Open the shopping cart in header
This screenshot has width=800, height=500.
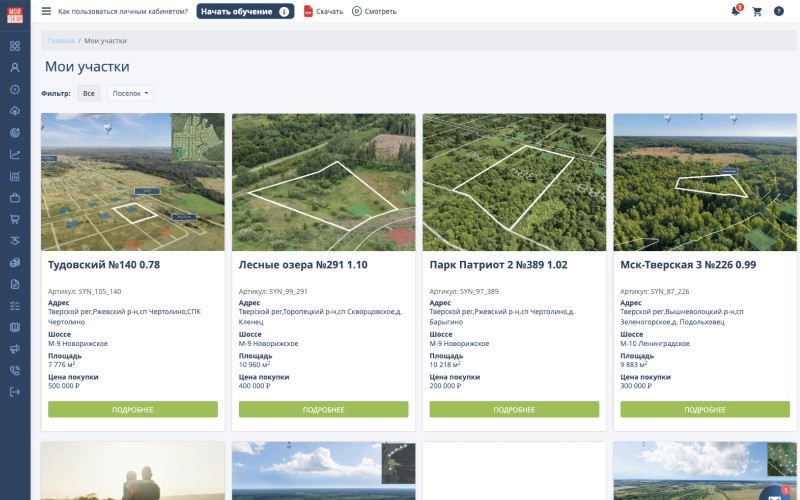point(757,11)
